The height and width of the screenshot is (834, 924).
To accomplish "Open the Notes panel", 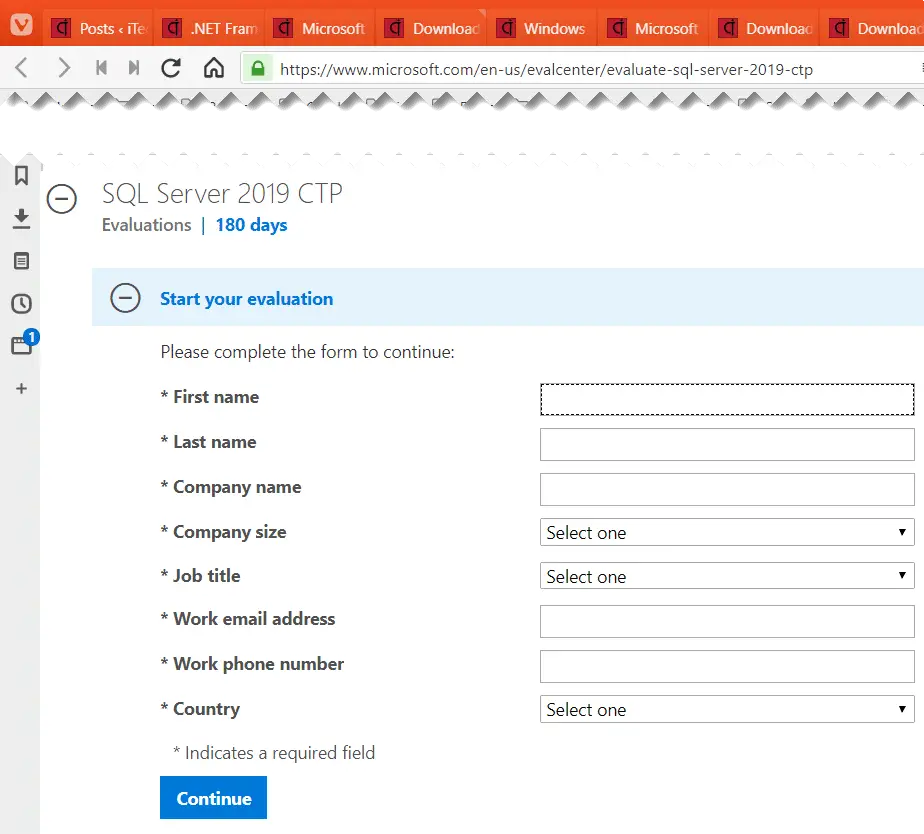I will pyautogui.click(x=21, y=260).
